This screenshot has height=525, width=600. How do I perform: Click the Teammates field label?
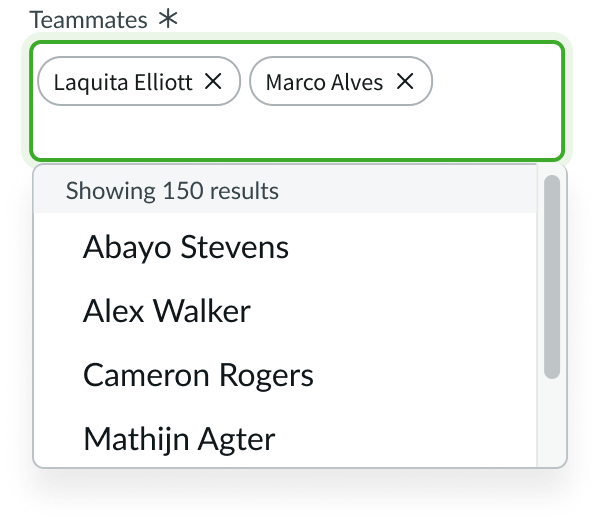point(88,19)
